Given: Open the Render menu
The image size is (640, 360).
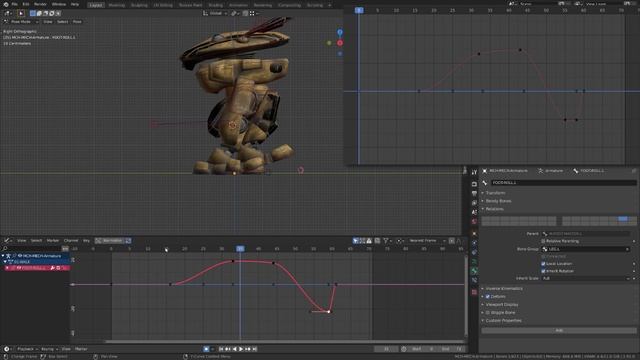Looking at the screenshot, I should tap(40, 4).
